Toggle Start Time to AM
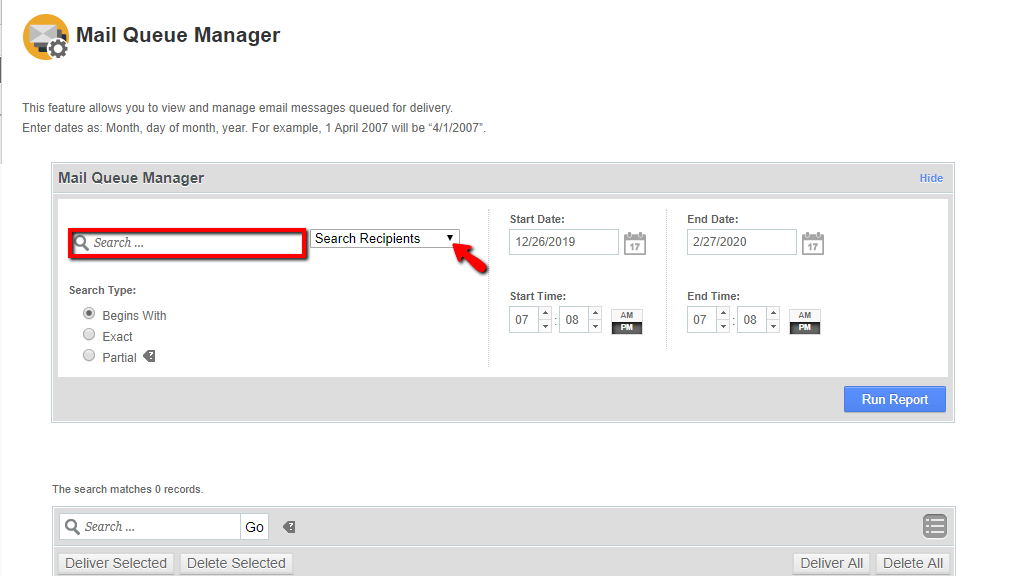 [x=627, y=315]
